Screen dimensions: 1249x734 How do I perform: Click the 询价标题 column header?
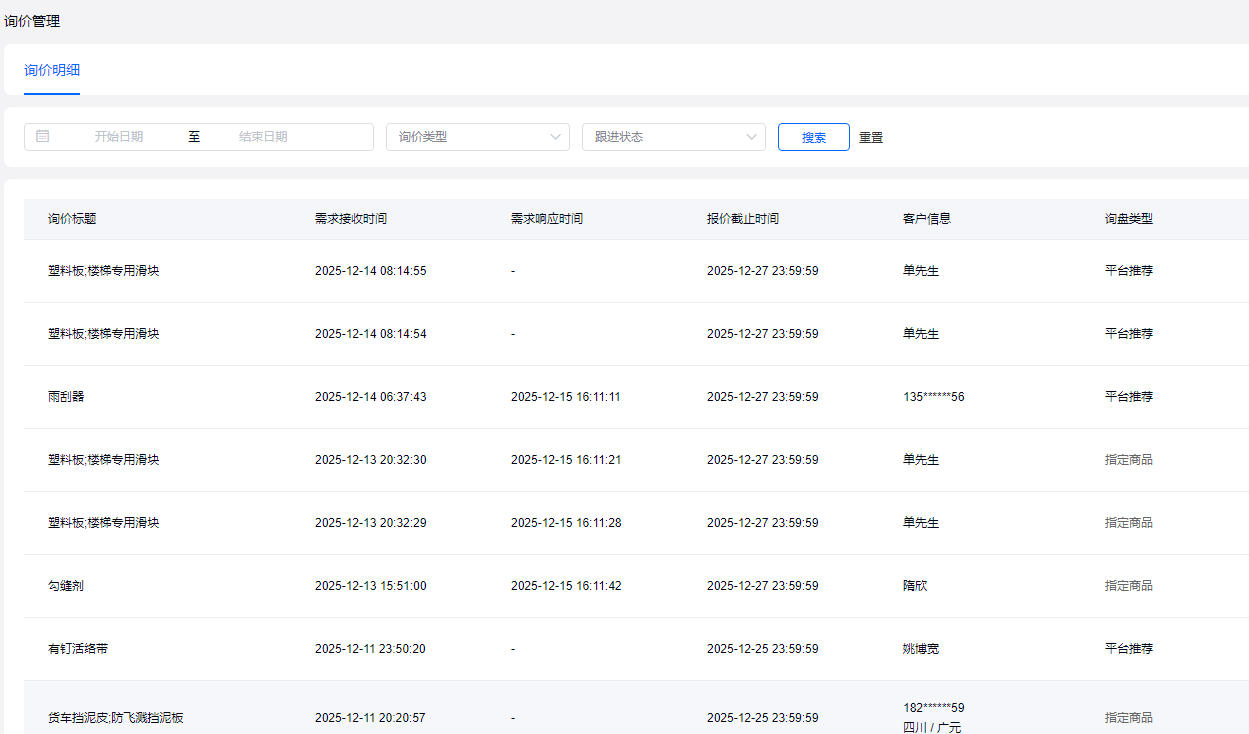pyautogui.click(x=72, y=219)
